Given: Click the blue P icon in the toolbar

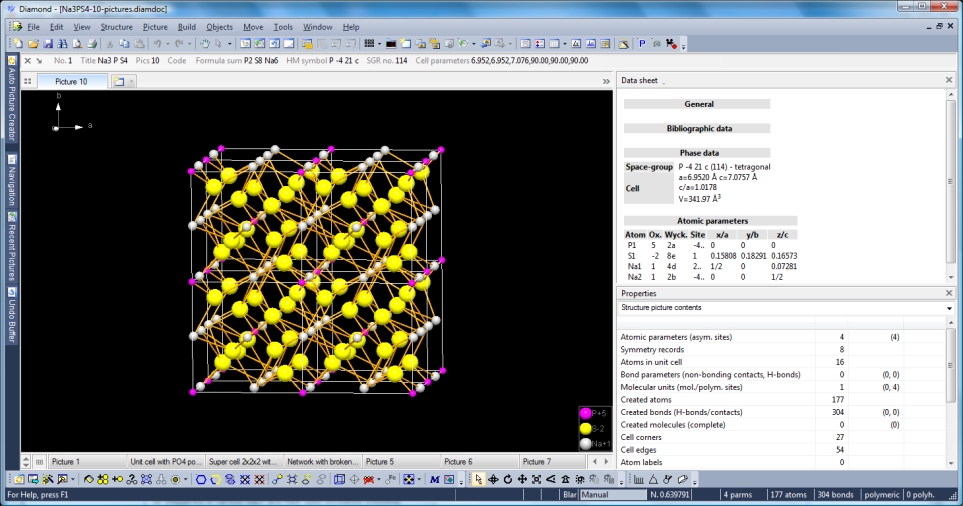Looking at the screenshot, I should point(642,44).
